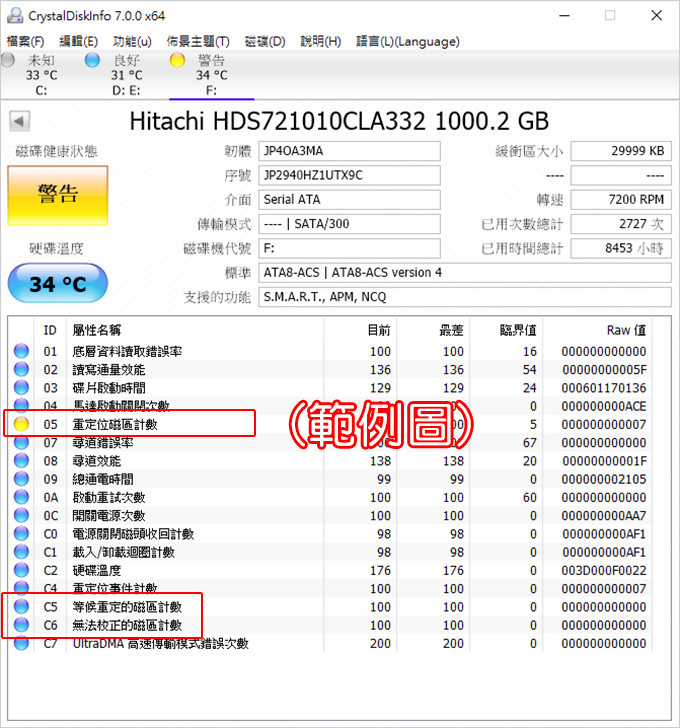Open the 語言(L)(Language) menu
The height and width of the screenshot is (728, 680).
tap(408, 41)
